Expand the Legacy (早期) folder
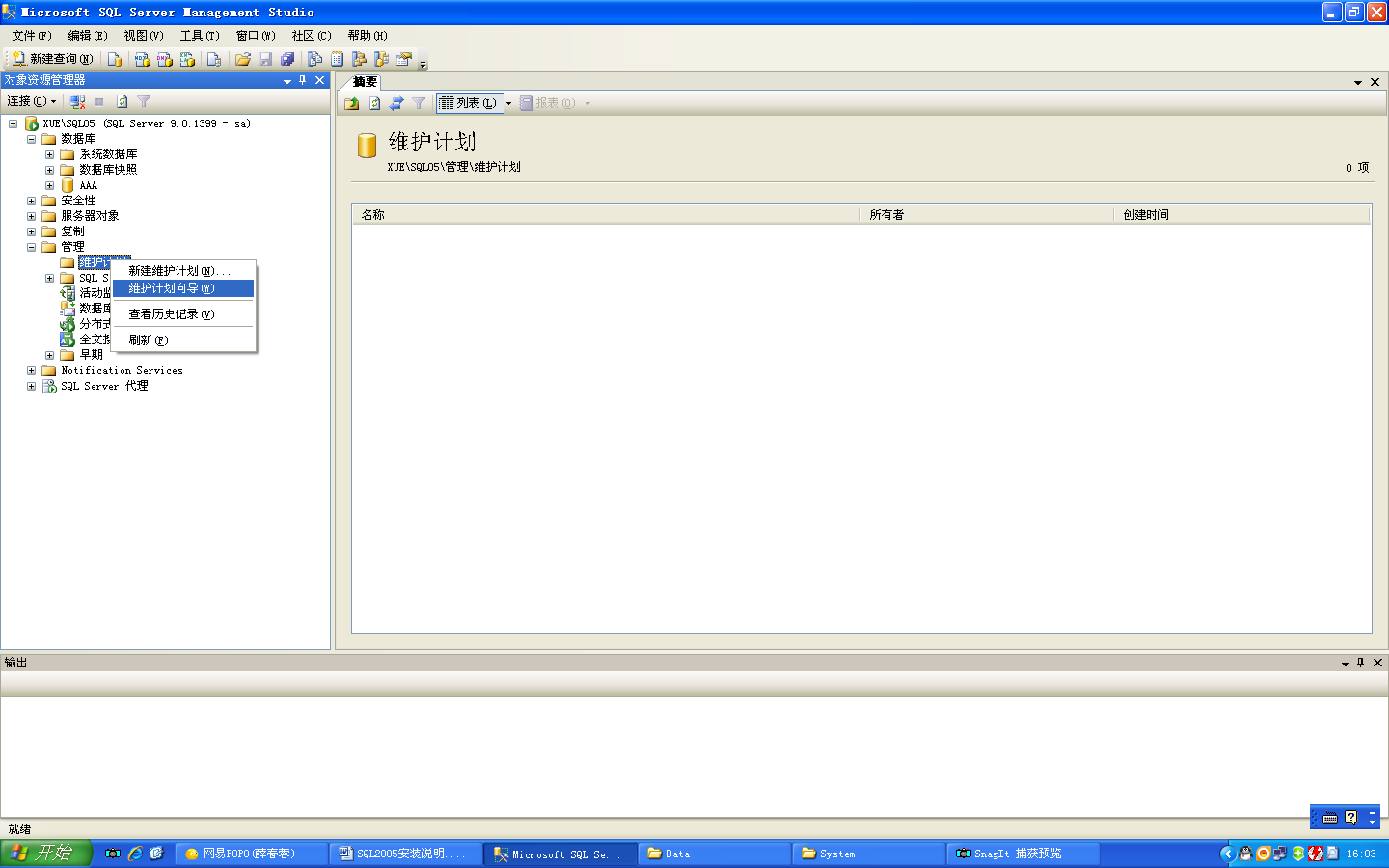1389x868 pixels. click(x=49, y=355)
